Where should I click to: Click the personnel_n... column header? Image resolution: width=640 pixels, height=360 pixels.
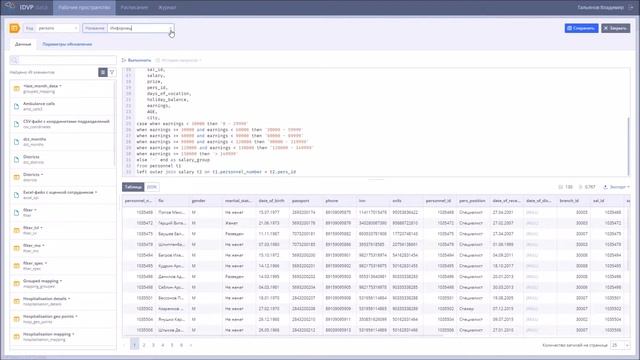[139, 201]
